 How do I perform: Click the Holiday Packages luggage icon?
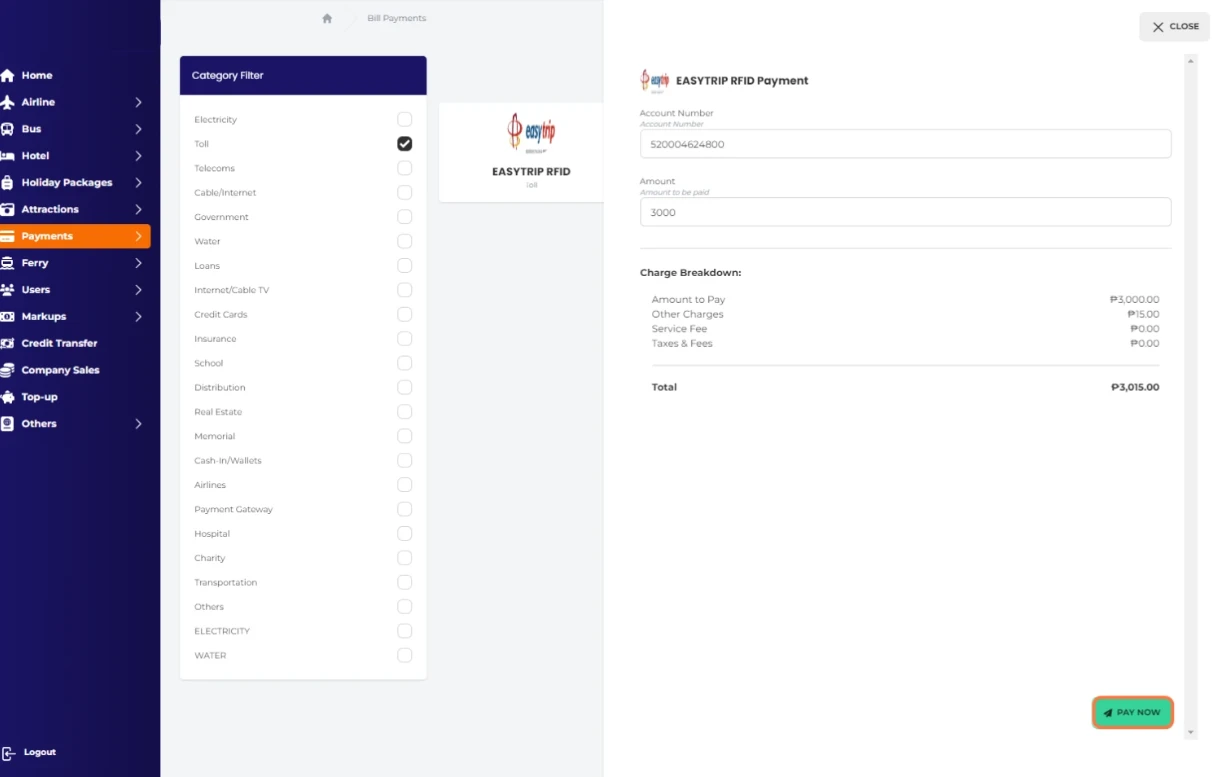coord(8,183)
